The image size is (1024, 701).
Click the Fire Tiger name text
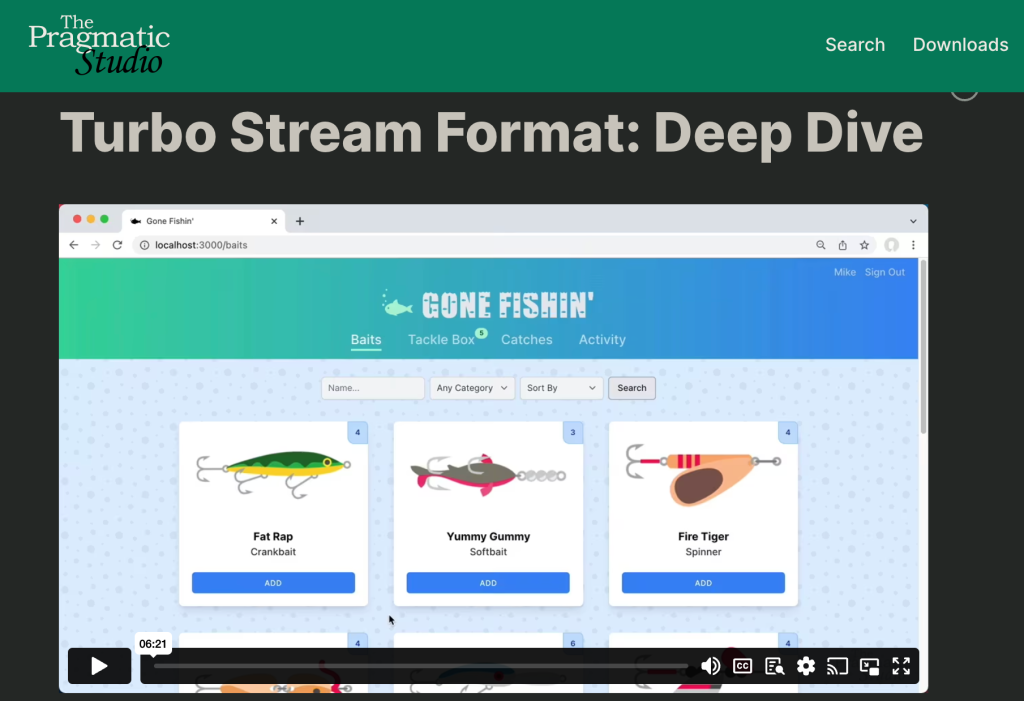click(703, 536)
